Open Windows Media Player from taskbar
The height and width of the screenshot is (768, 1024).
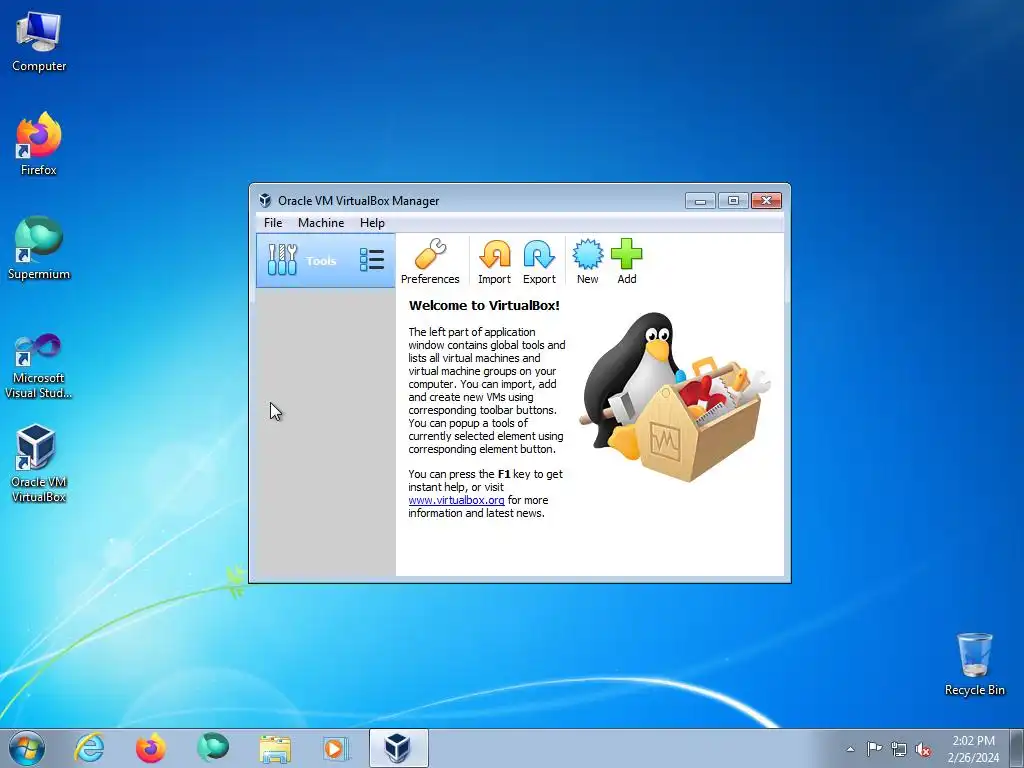click(336, 748)
